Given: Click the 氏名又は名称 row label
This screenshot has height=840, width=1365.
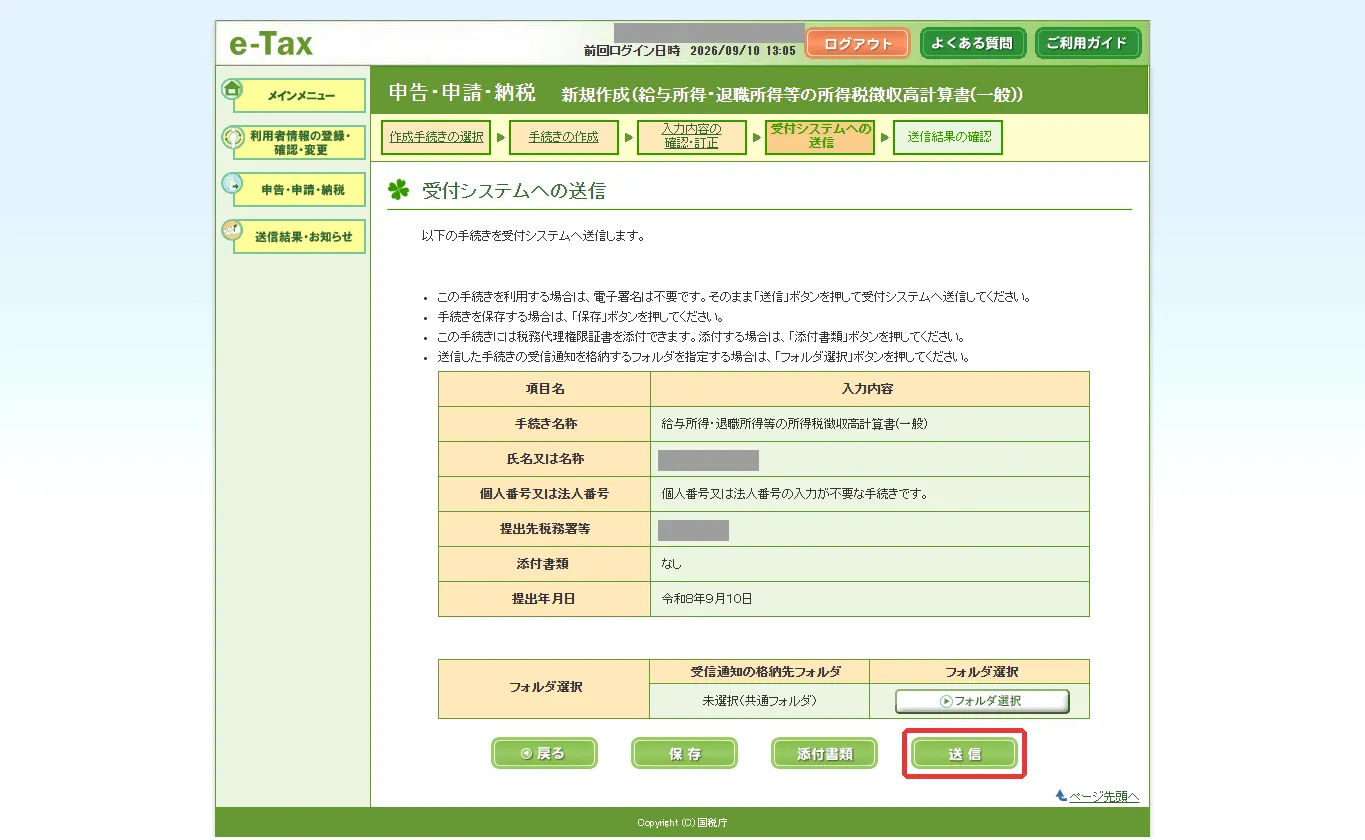Looking at the screenshot, I should click(x=544, y=459).
